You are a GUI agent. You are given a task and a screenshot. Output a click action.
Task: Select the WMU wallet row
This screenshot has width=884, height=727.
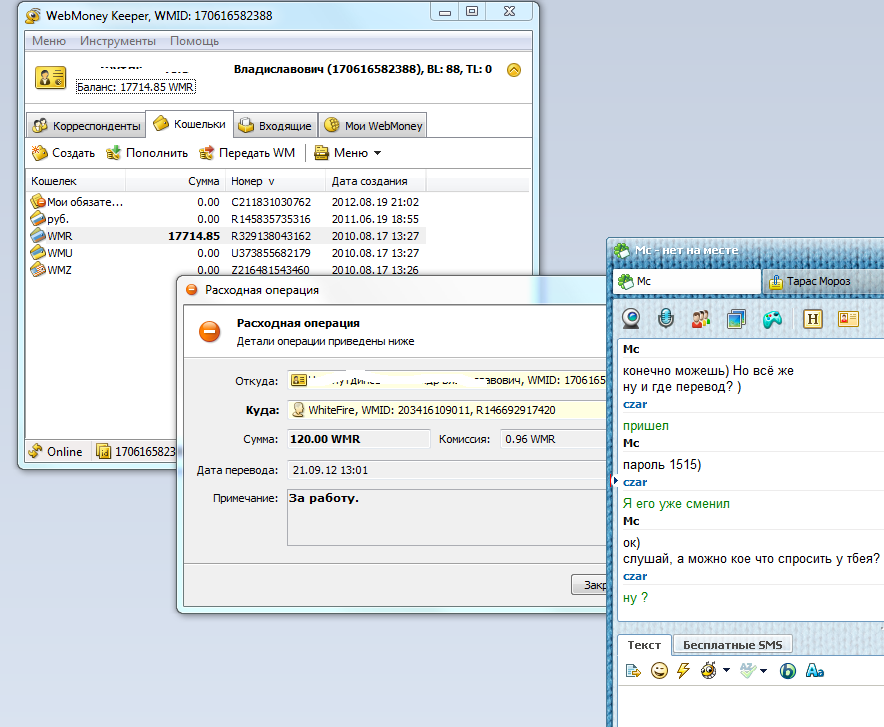click(x=226, y=252)
